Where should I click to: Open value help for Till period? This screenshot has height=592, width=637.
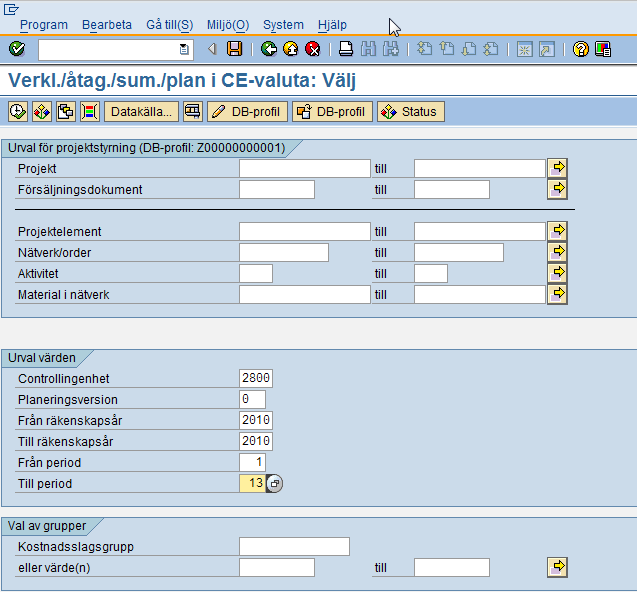pyautogui.click(x=275, y=484)
